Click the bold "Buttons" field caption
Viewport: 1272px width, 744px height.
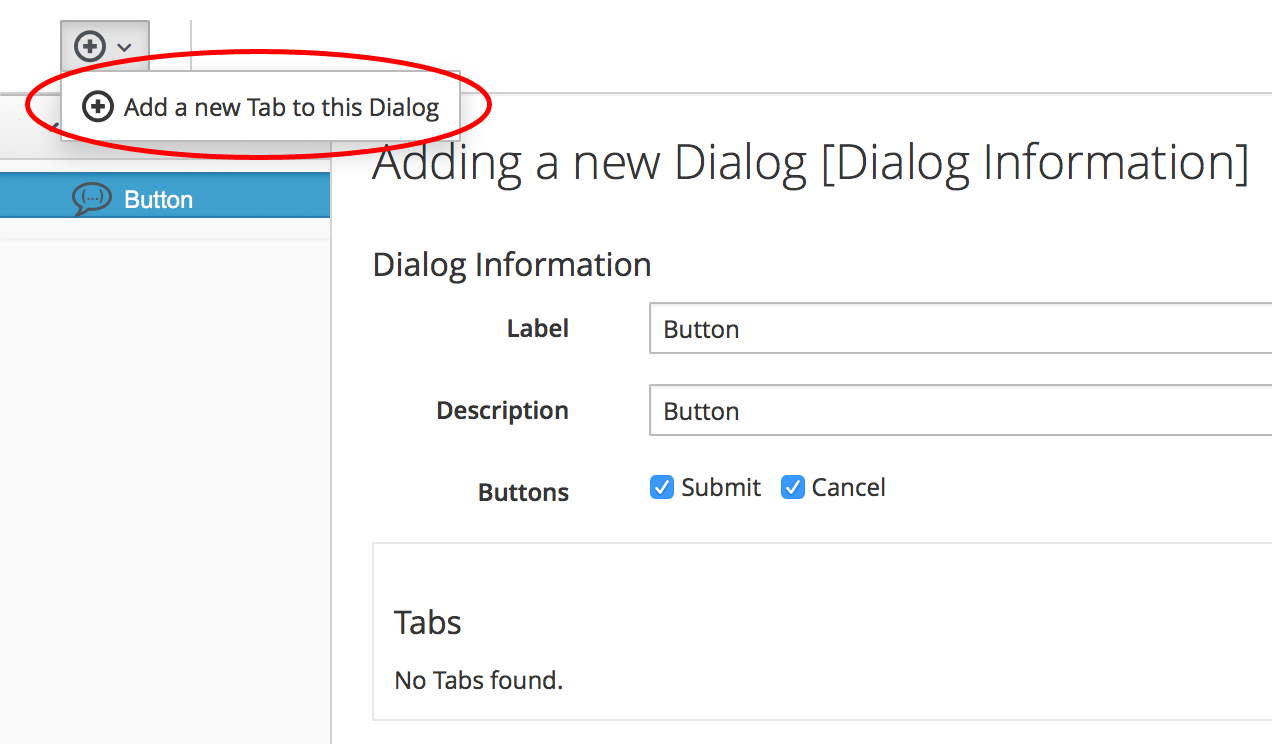523,493
